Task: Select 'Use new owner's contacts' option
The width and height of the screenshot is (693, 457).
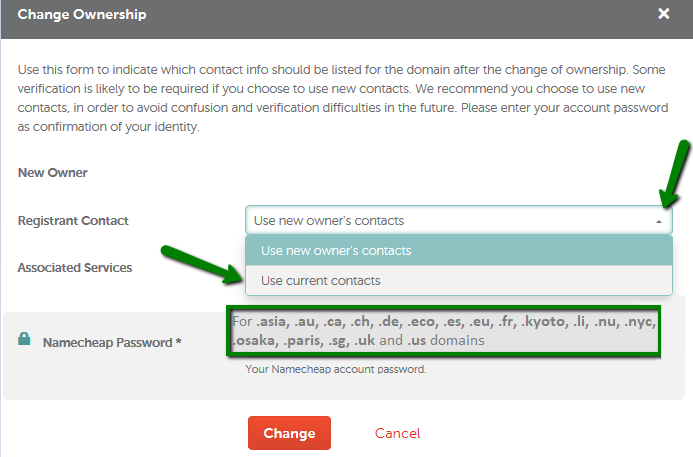Action: pos(459,251)
